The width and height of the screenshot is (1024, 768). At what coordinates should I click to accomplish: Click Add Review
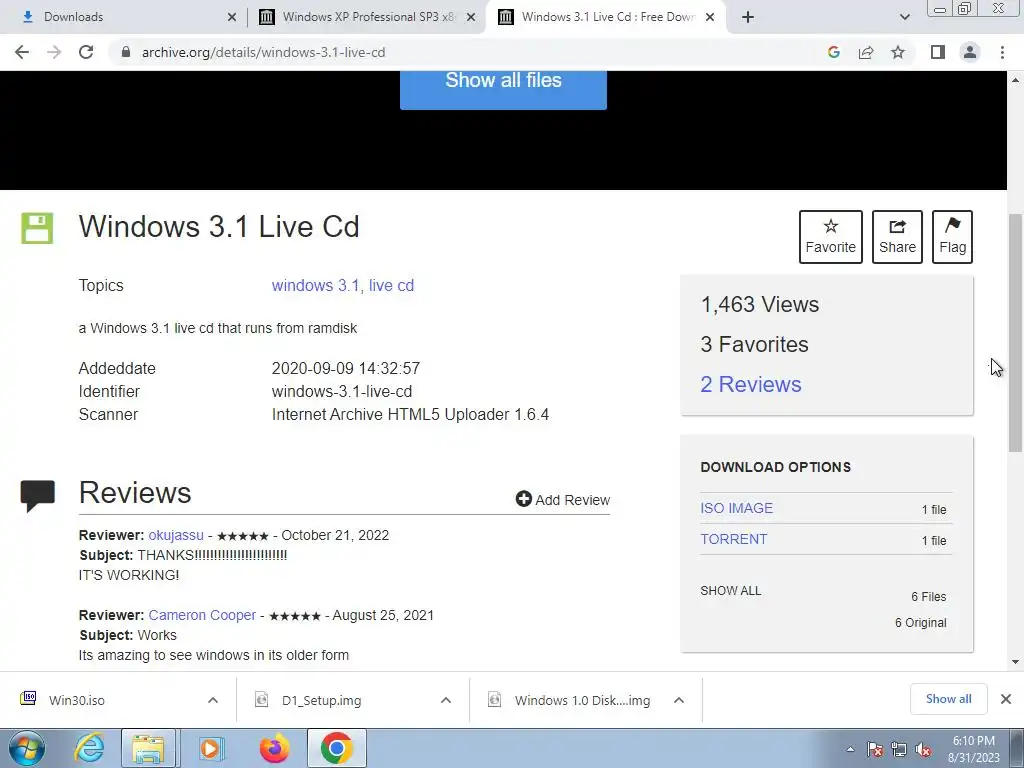point(562,500)
